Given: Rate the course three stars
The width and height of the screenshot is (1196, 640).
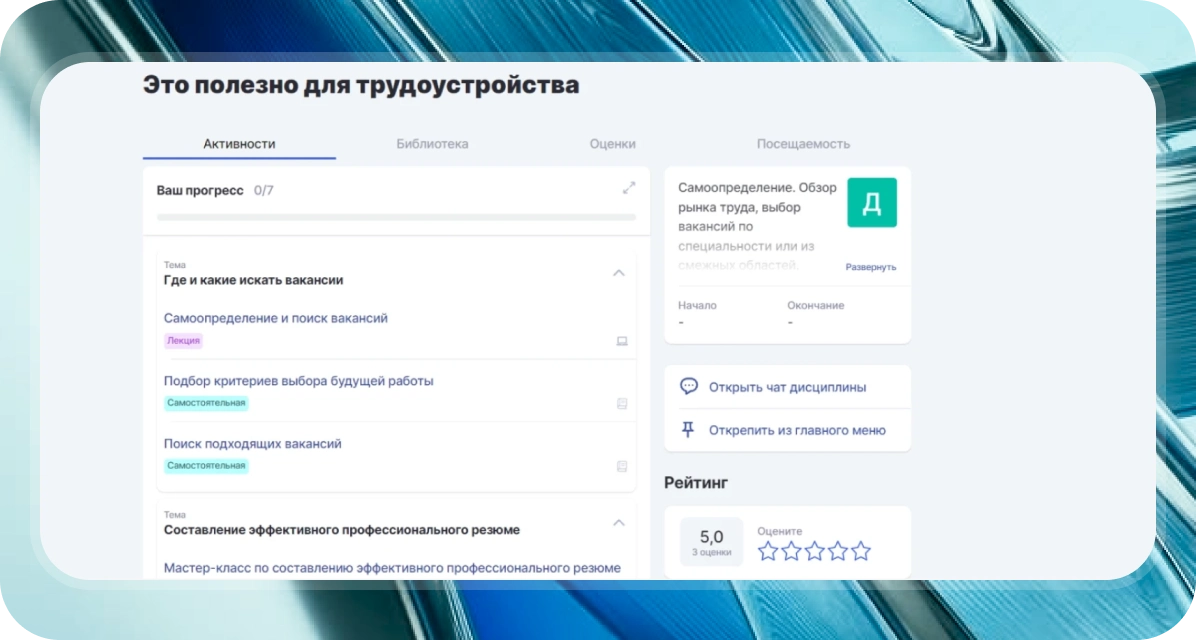Looking at the screenshot, I should (815, 551).
